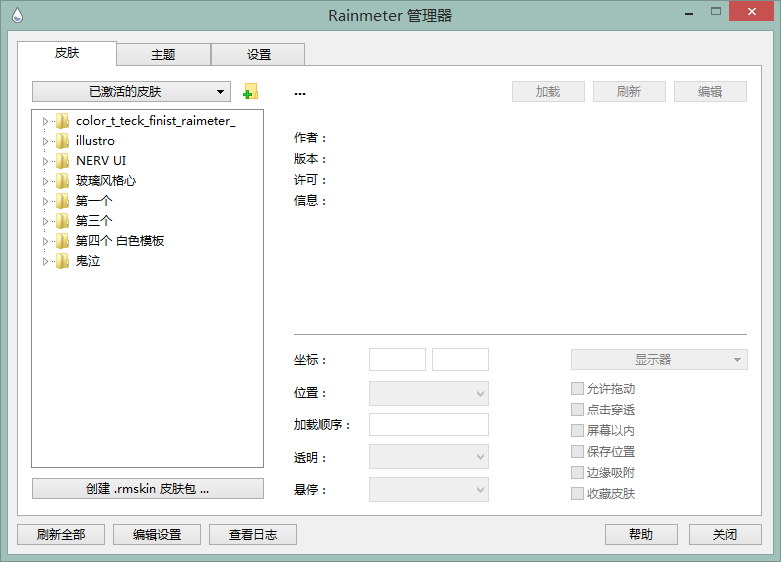Click the illustro folder icon
The image size is (781, 562).
point(63,141)
